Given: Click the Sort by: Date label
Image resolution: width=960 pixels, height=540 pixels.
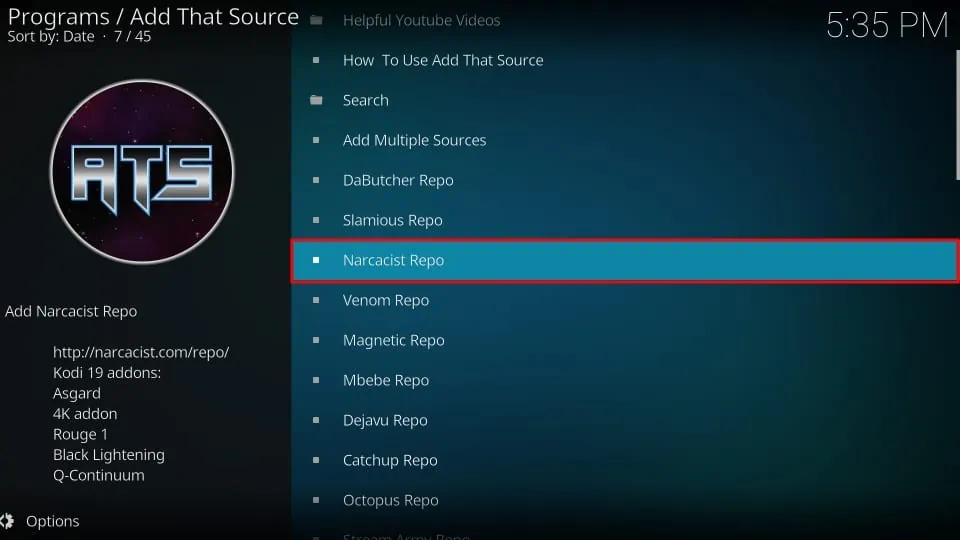Looking at the screenshot, I should coord(51,37).
